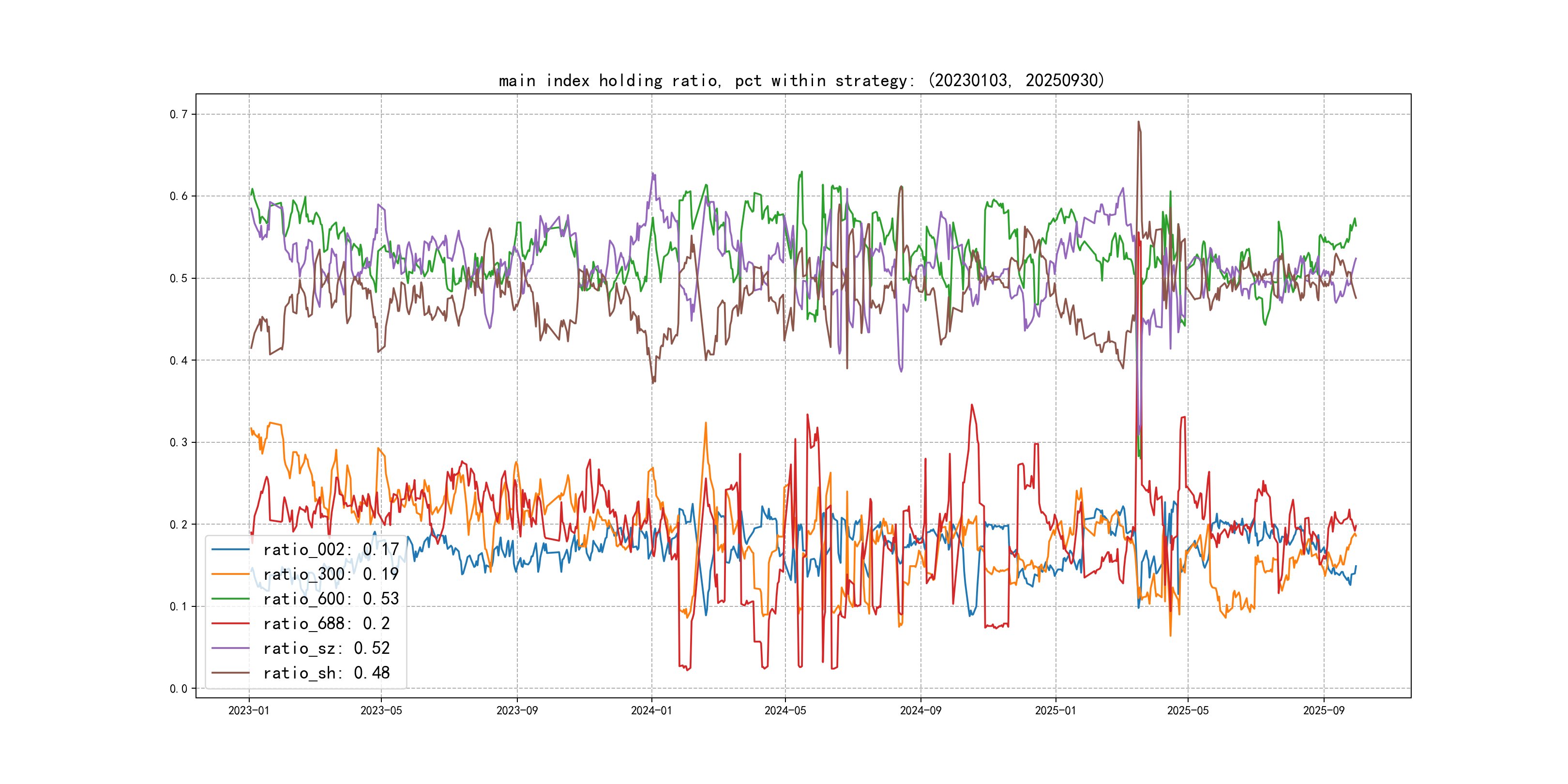Click the 2024-09 x-axis date label
This screenshot has height=784, width=1568.
pyautogui.click(x=920, y=710)
